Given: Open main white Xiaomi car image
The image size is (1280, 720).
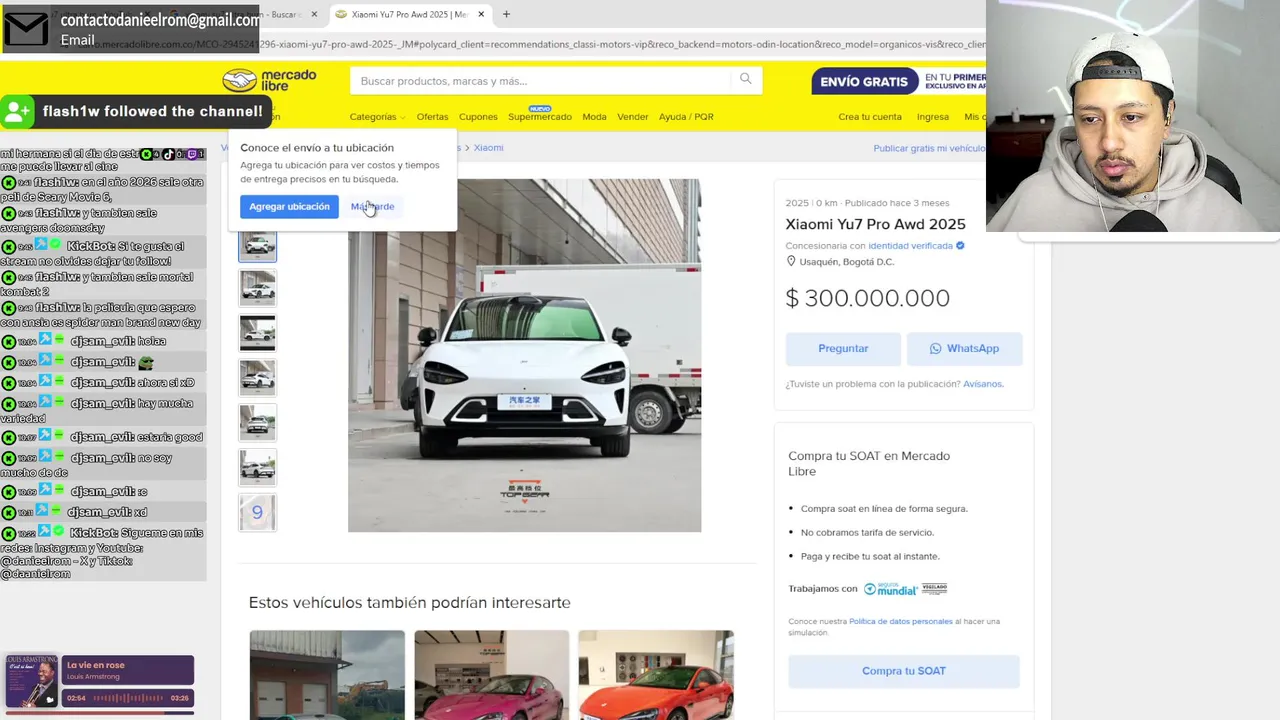Looking at the screenshot, I should click(x=524, y=355).
